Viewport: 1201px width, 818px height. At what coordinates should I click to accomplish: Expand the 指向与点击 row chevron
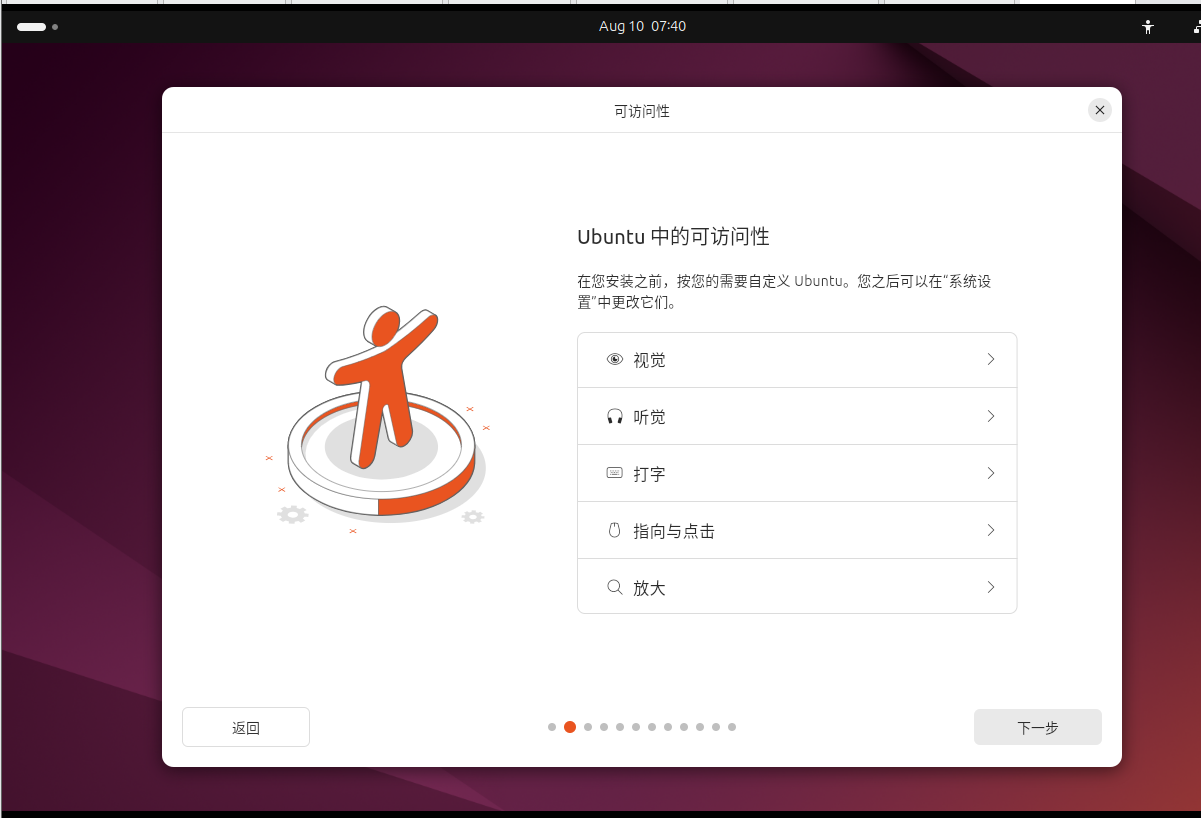coord(991,530)
